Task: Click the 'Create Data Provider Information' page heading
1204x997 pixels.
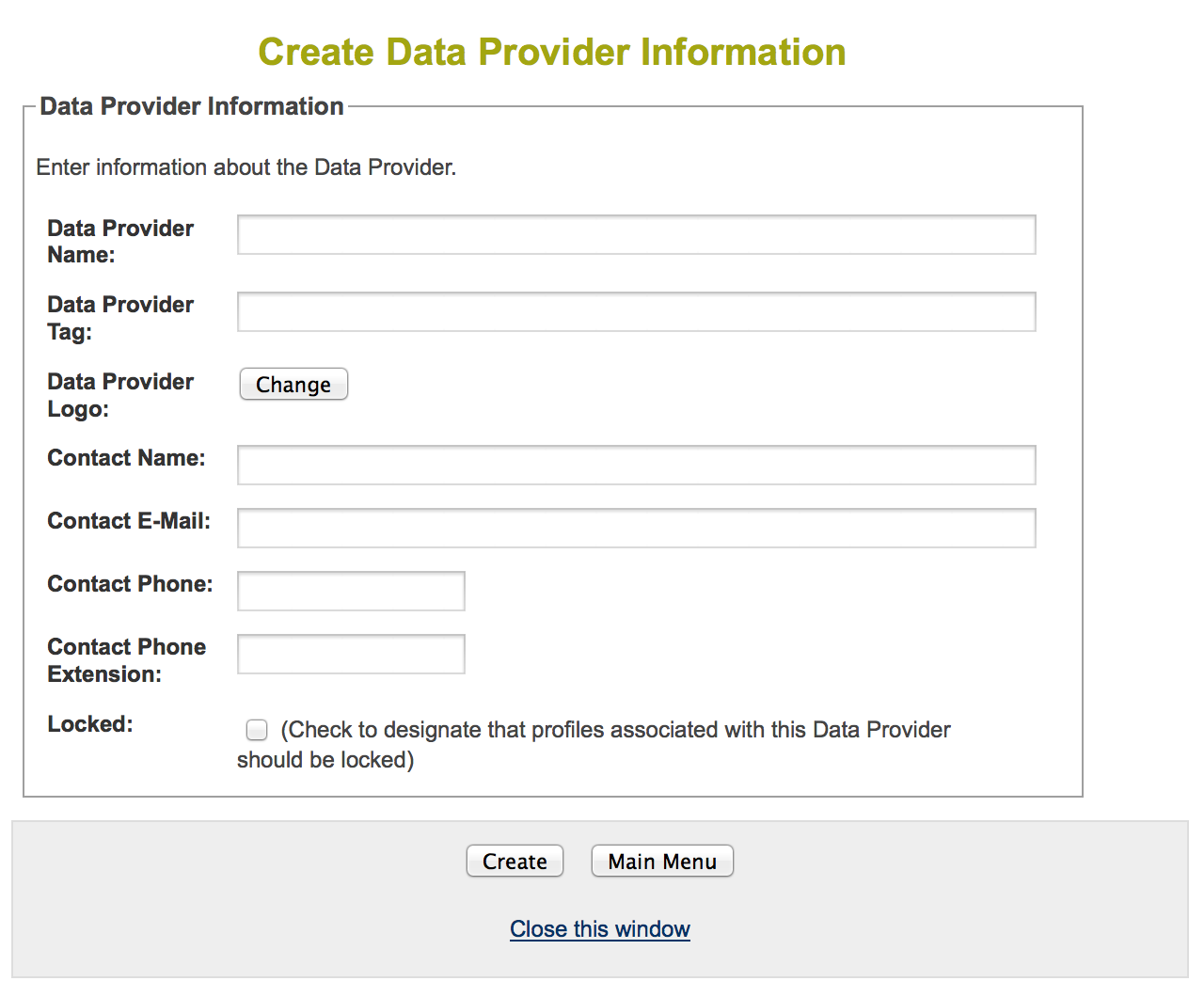Action: tap(552, 53)
